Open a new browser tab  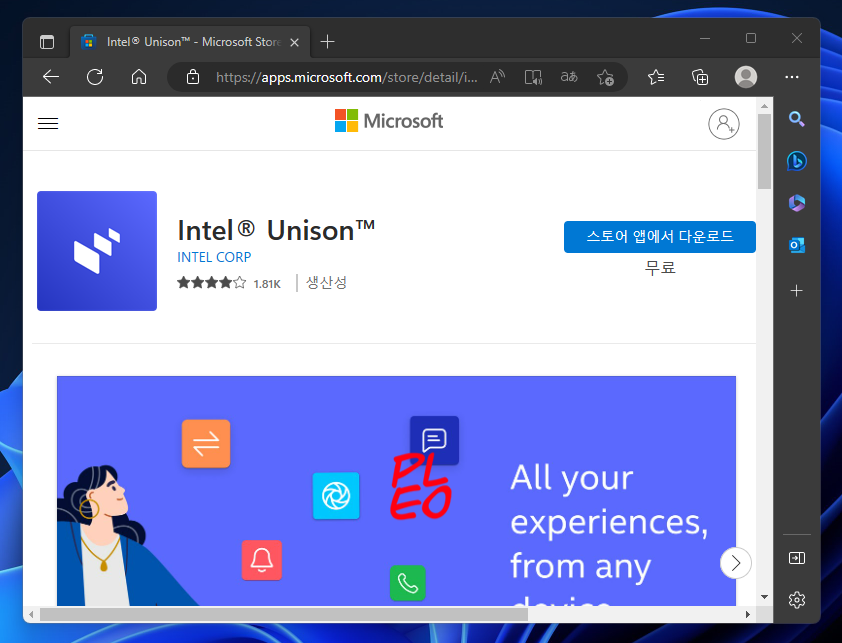pyautogui.click(x=327, y=42)
